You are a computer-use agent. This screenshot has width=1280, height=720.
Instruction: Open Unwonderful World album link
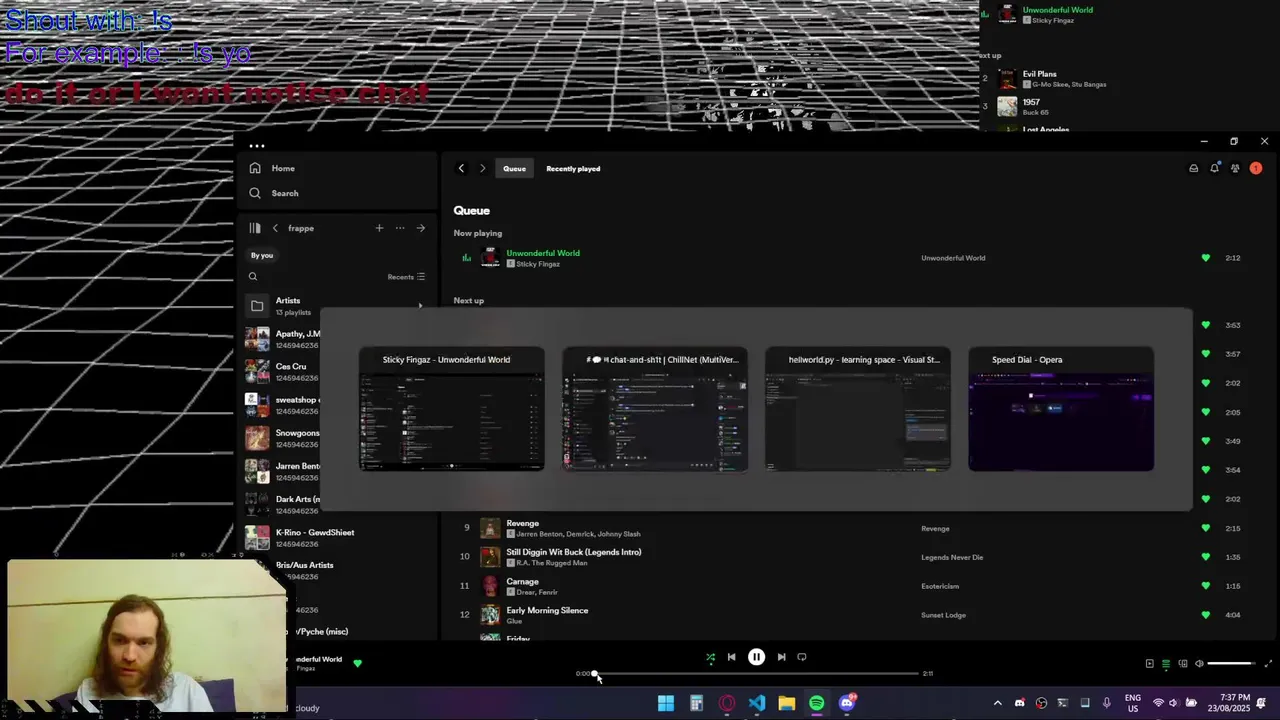click(953, 258)
